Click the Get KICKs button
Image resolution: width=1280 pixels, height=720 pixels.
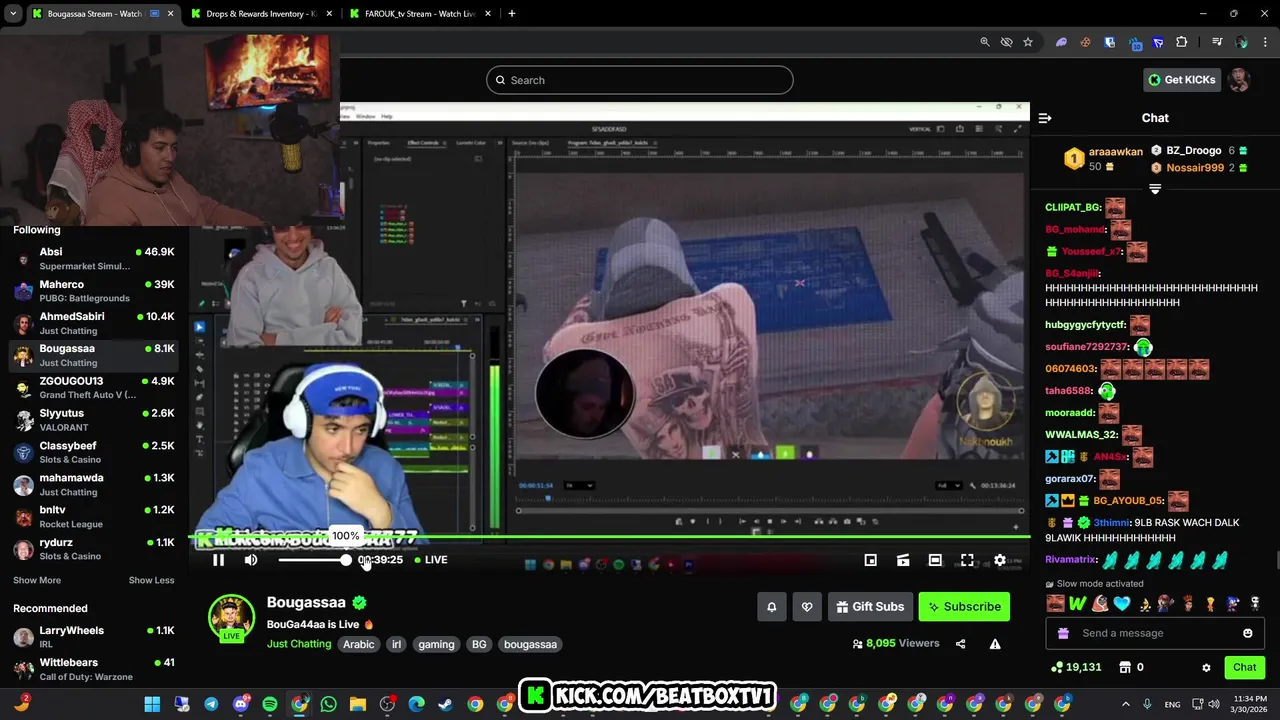pos(1182,80)
